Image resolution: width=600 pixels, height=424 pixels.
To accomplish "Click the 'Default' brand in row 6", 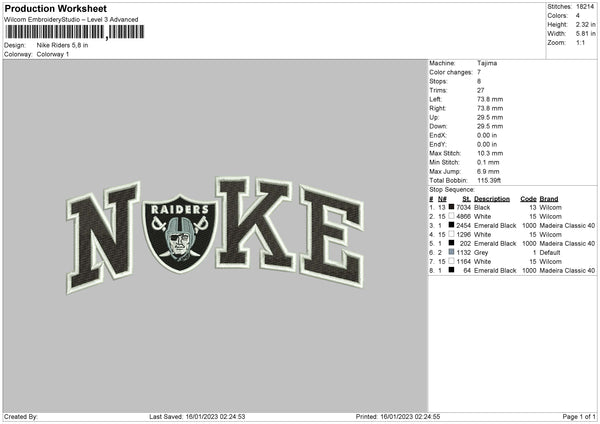I will click(x=550, y=253).
